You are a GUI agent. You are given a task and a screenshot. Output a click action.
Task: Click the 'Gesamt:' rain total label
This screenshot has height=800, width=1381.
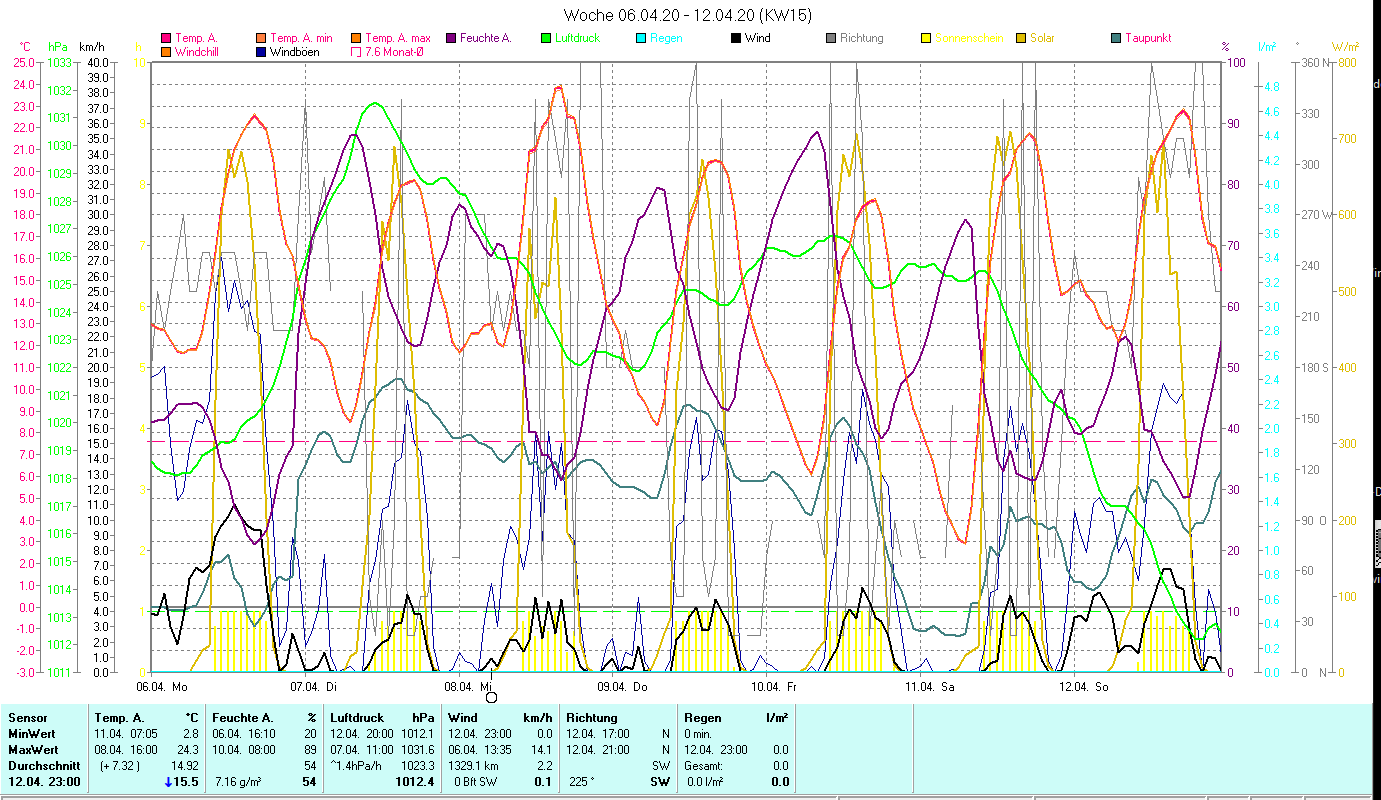pos(706,766)
